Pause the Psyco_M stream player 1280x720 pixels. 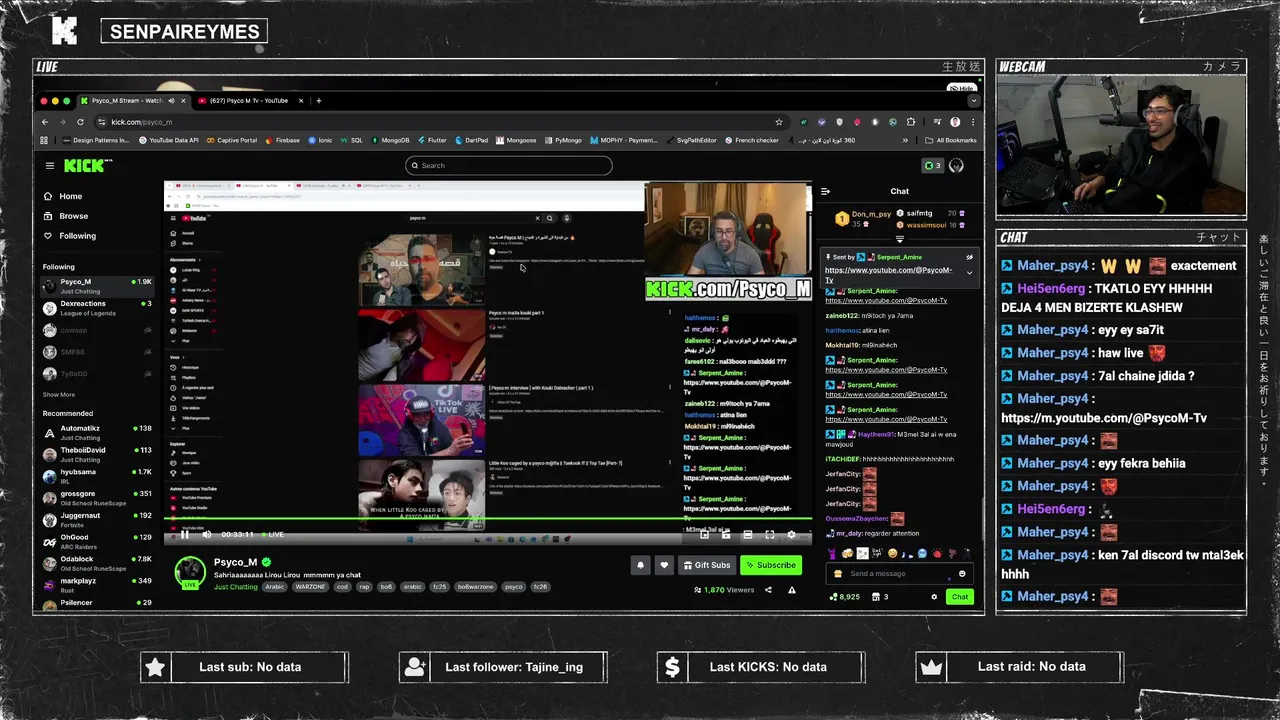pyautogui.click(x=185, y=534)
